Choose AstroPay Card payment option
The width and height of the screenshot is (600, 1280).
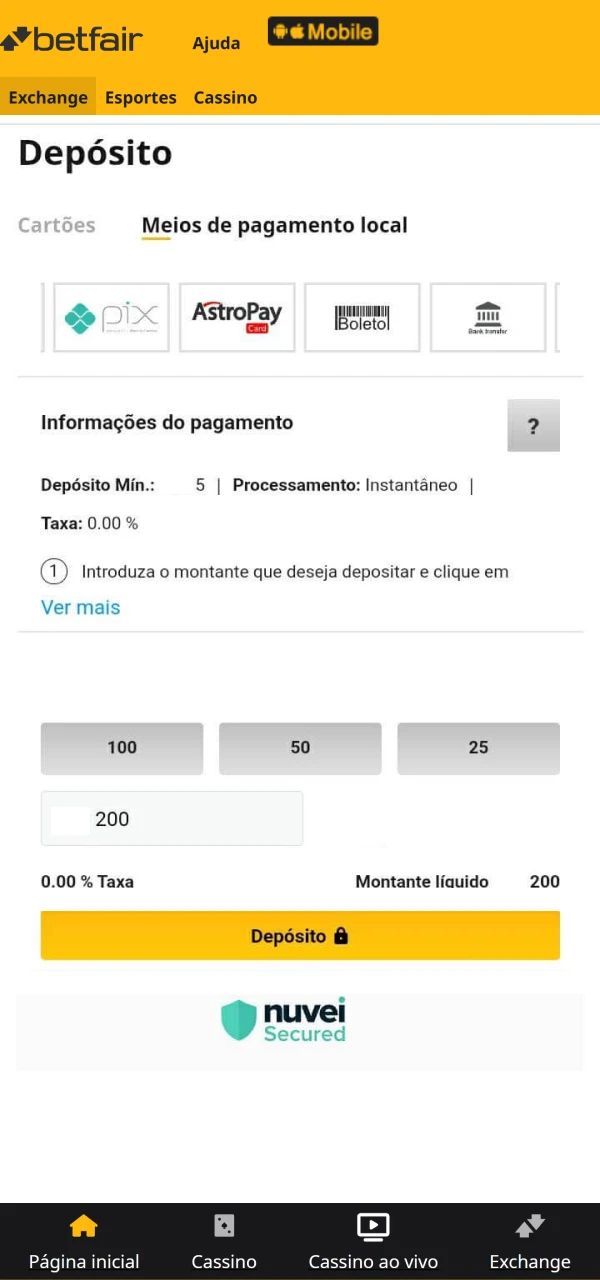(x=237, y=317)
